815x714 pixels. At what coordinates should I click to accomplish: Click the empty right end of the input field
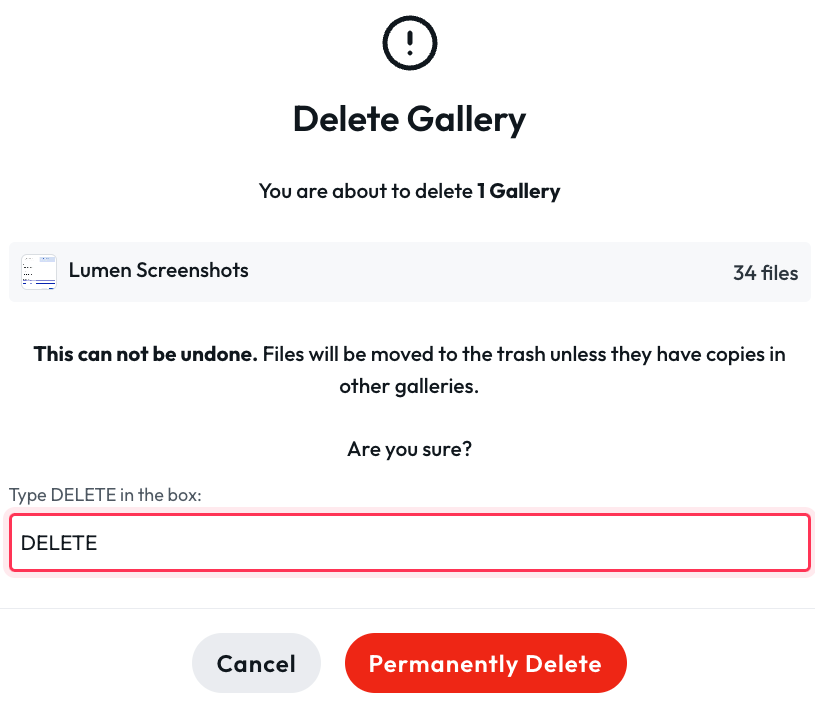[x=676, y=543]
